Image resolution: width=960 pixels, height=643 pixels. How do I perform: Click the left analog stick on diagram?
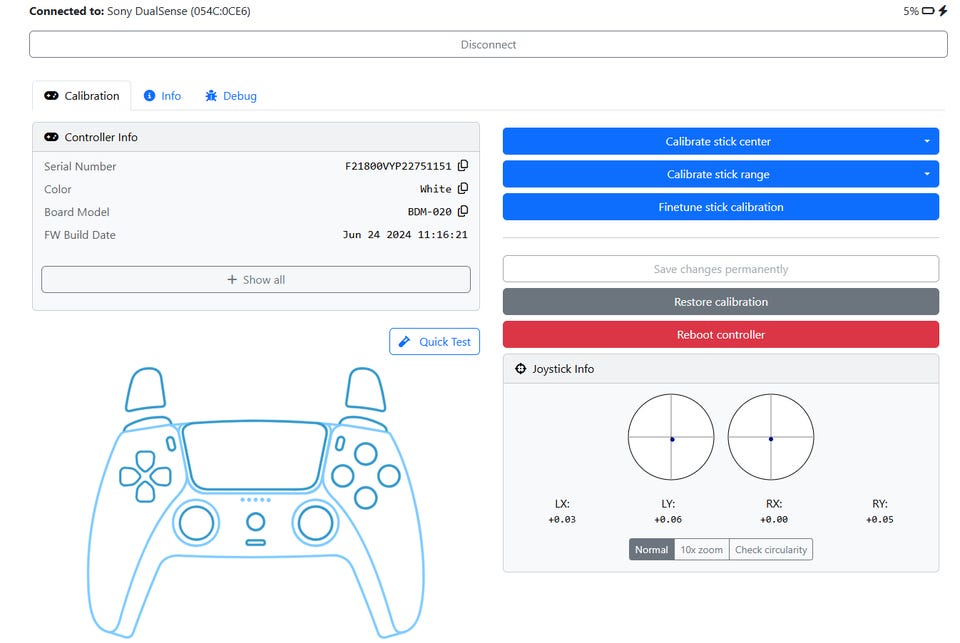(196, 524)
